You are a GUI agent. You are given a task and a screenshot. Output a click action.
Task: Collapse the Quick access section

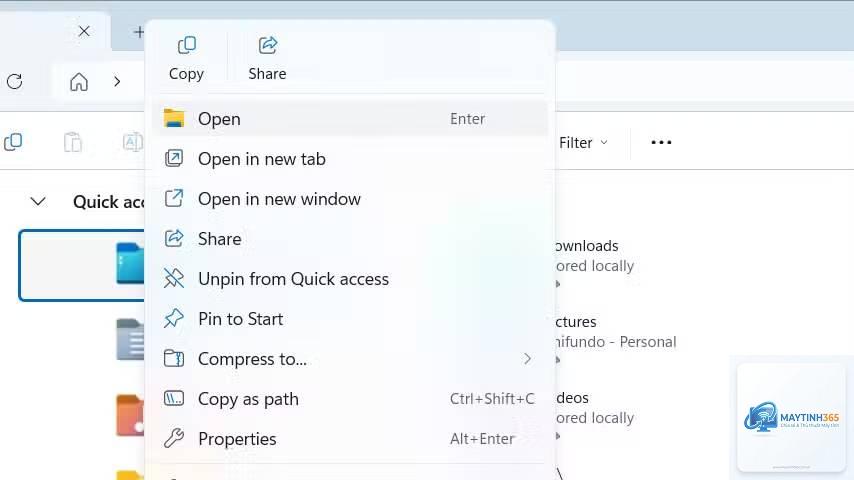[x=38, y=202]
